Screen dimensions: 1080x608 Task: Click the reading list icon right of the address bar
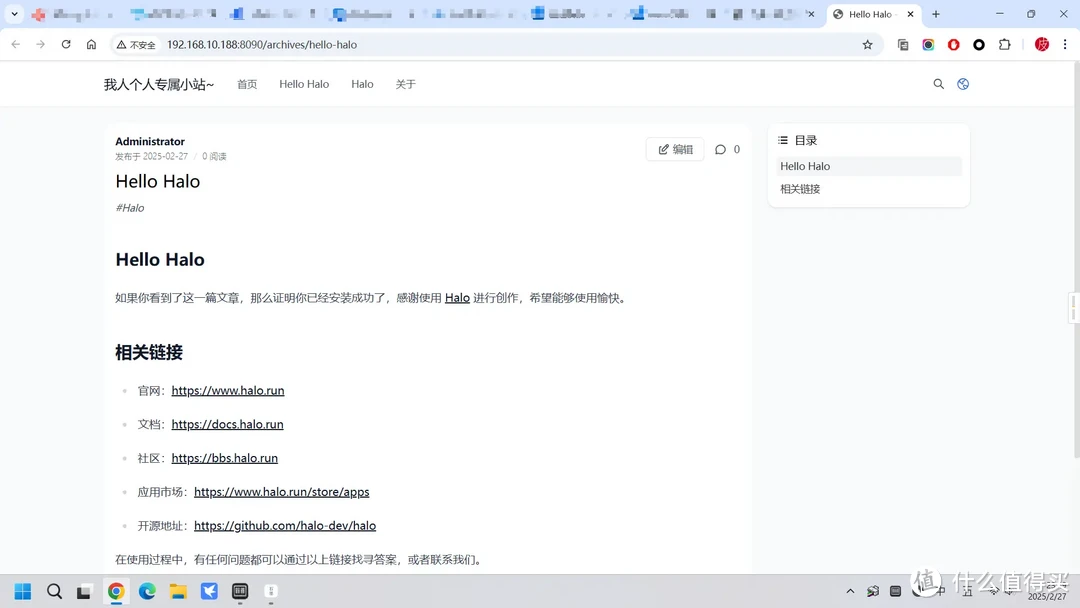pyautogui.click(x=903, y=45)
